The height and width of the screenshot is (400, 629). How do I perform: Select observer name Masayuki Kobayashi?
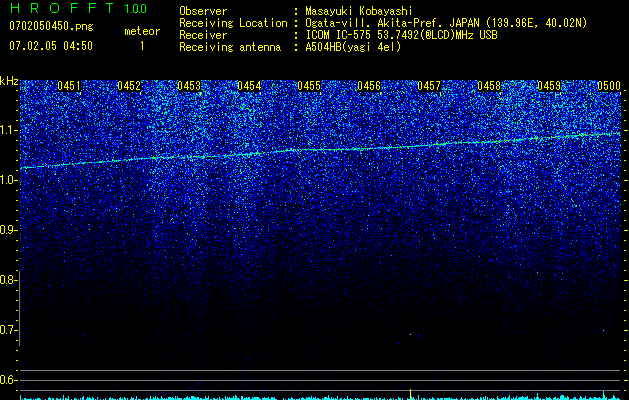[359, 11]
